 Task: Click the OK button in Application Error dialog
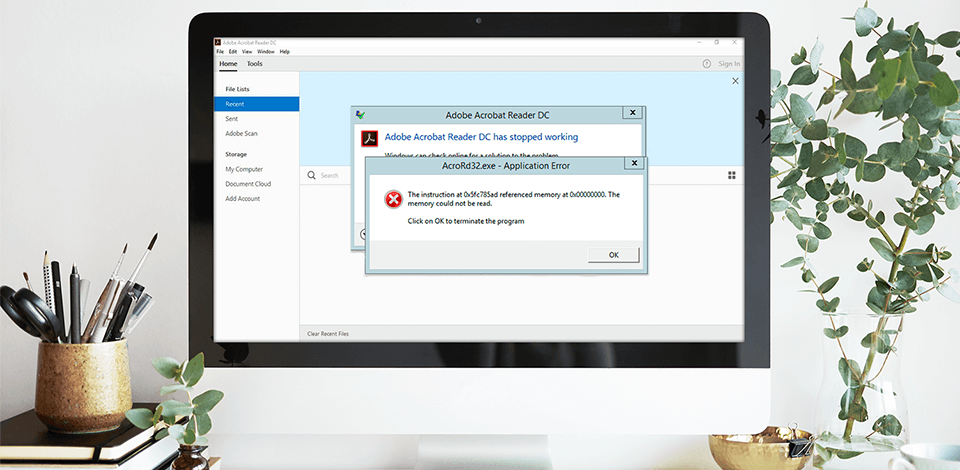(x=613, y=255)
